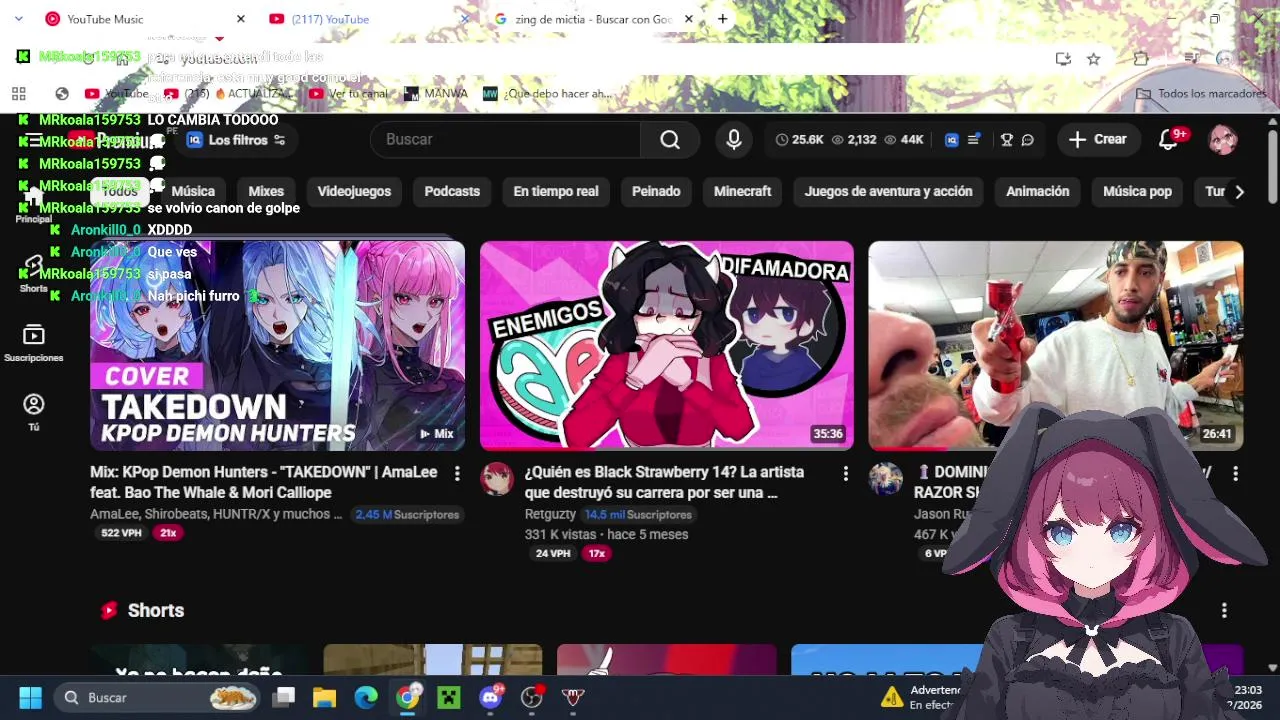
Task: Select the Música pop chip
Action: pos(1137,191)
